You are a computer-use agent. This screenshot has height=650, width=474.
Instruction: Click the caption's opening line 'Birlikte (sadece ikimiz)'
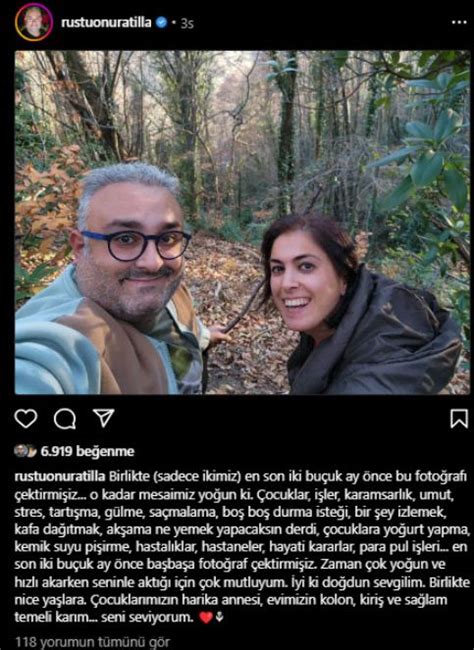coord(175,476)
